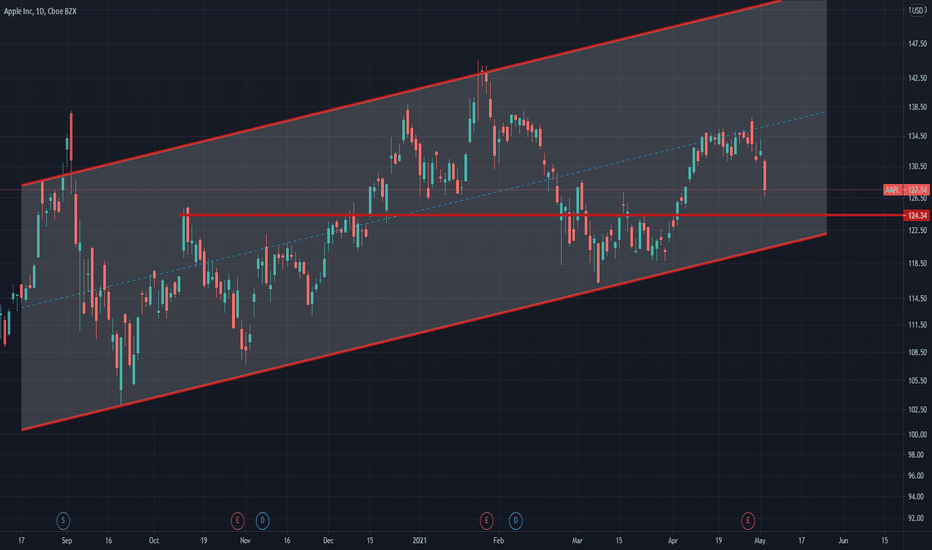Click the 94.00 price axis label
Viewport: 932px width, 550px height.
coord(916,496)
